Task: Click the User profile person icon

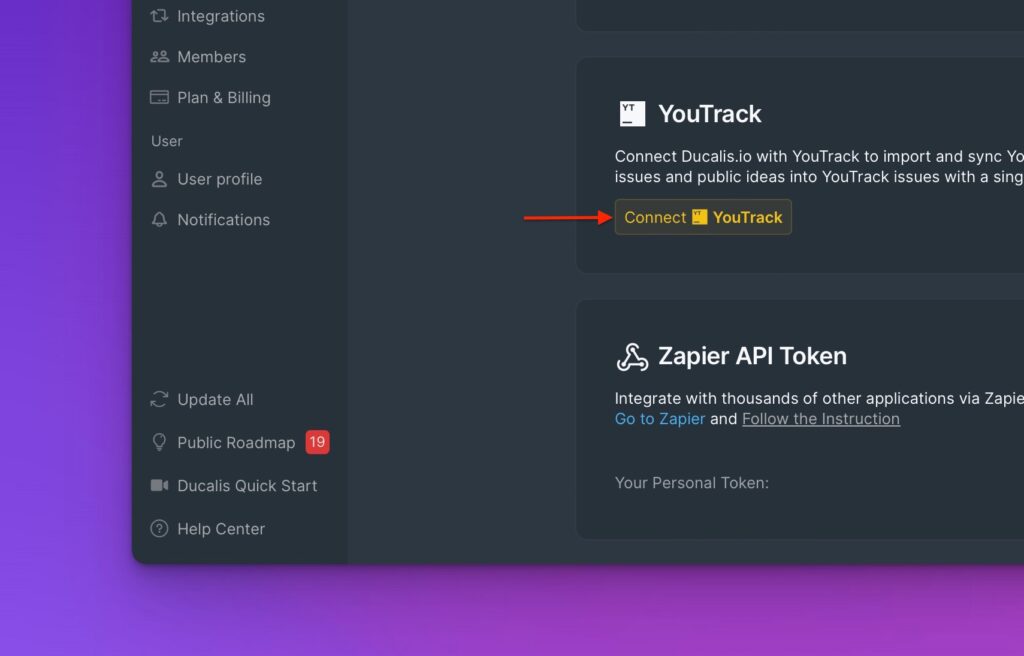Action: [x=159, y=179]
